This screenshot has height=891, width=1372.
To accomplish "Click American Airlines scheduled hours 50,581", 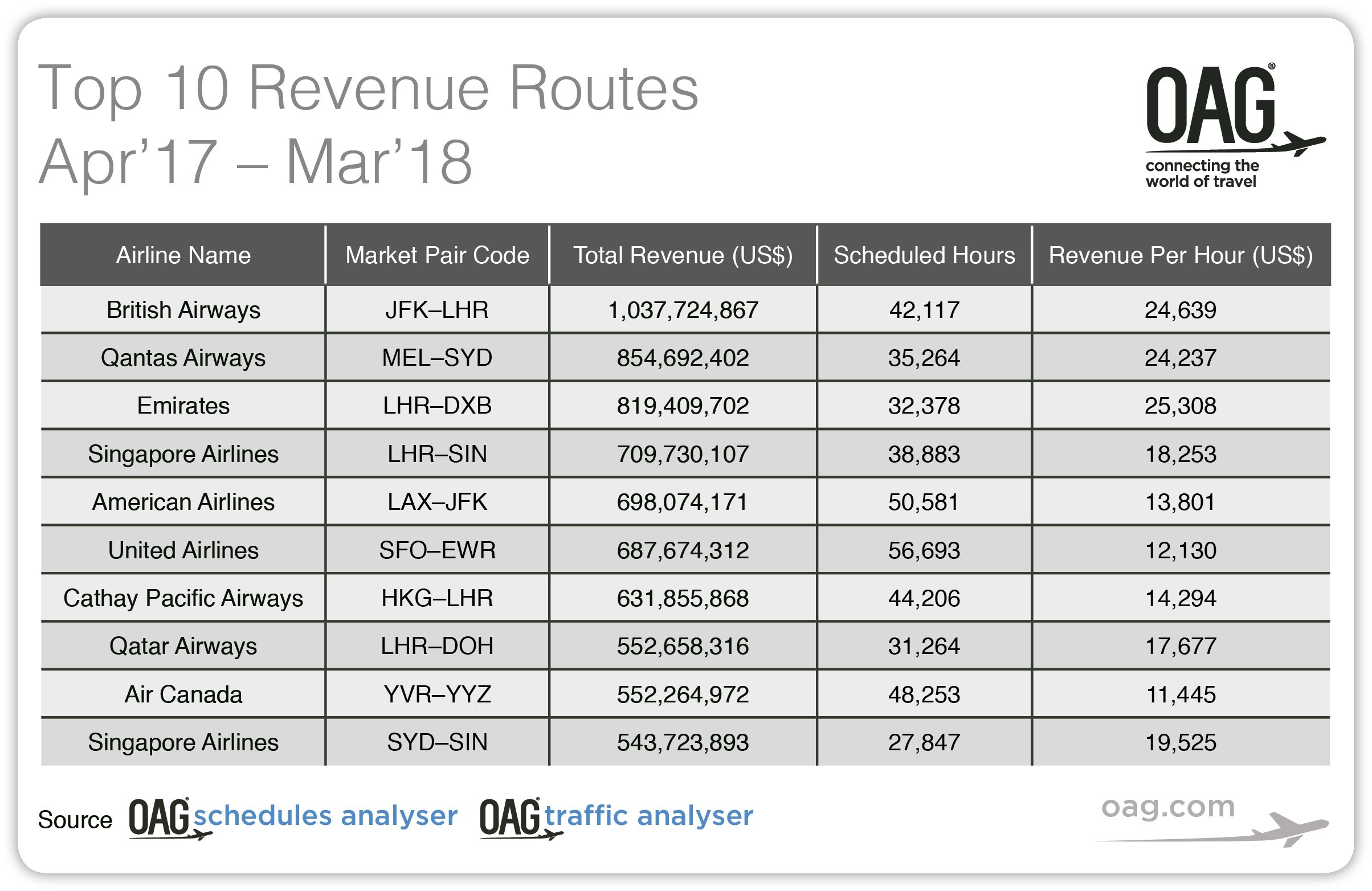I will point(924,502).
